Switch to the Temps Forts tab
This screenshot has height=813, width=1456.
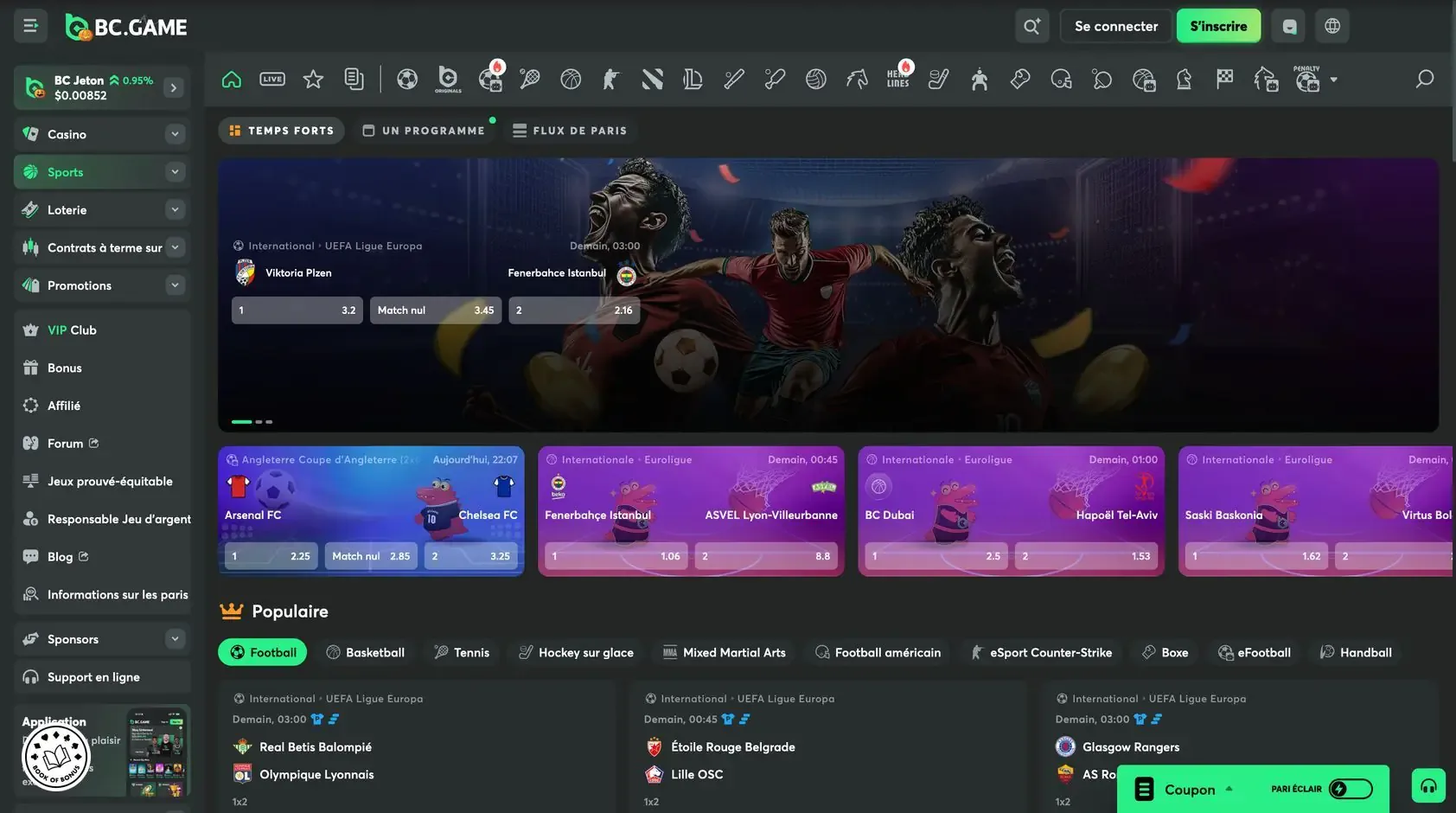pyautogui.click(x=281, y=131)
